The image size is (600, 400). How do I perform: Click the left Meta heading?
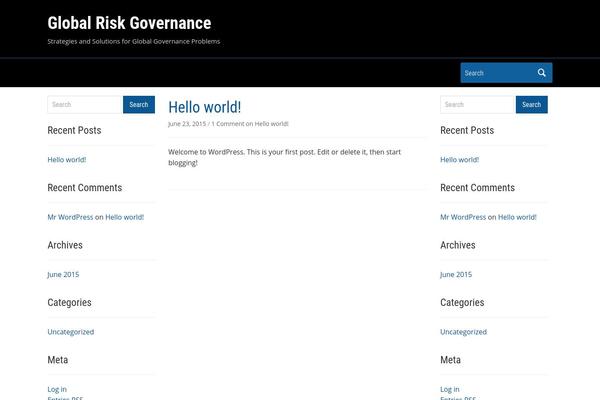(x=58, y=360)
